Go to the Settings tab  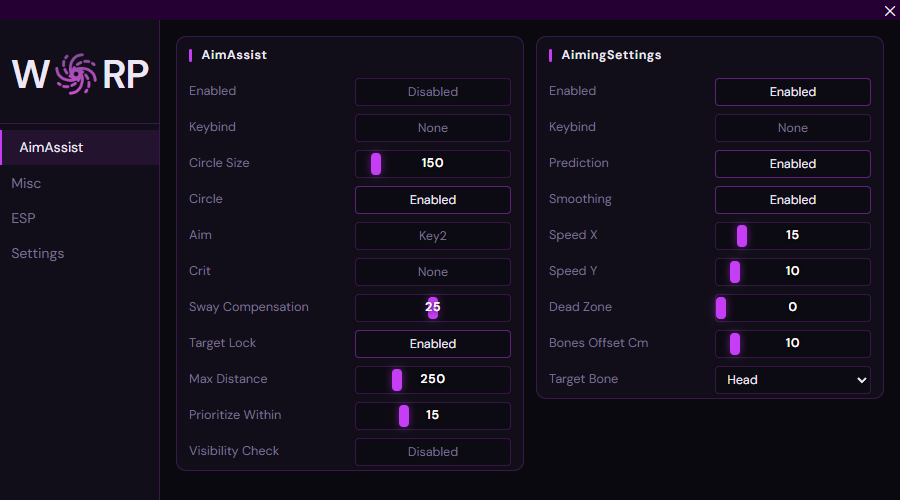pos(38,254)
